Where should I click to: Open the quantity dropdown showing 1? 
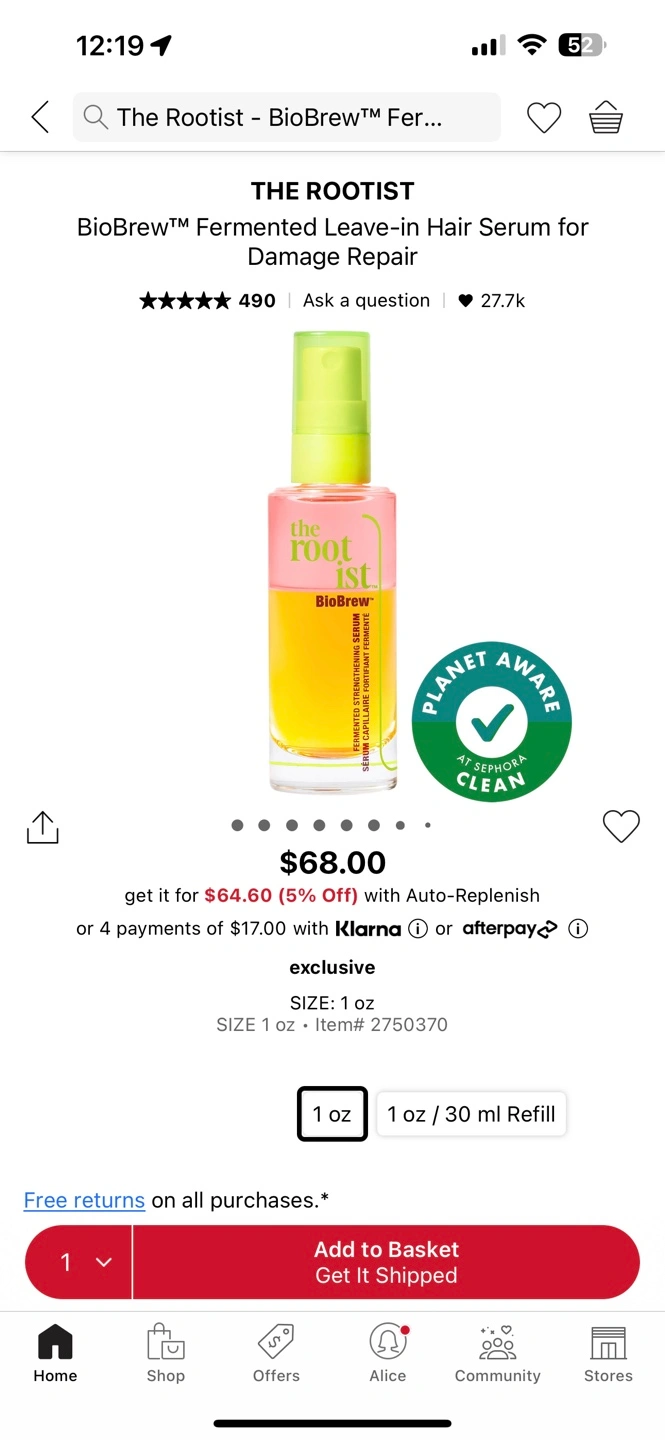tap(79, 1262)
